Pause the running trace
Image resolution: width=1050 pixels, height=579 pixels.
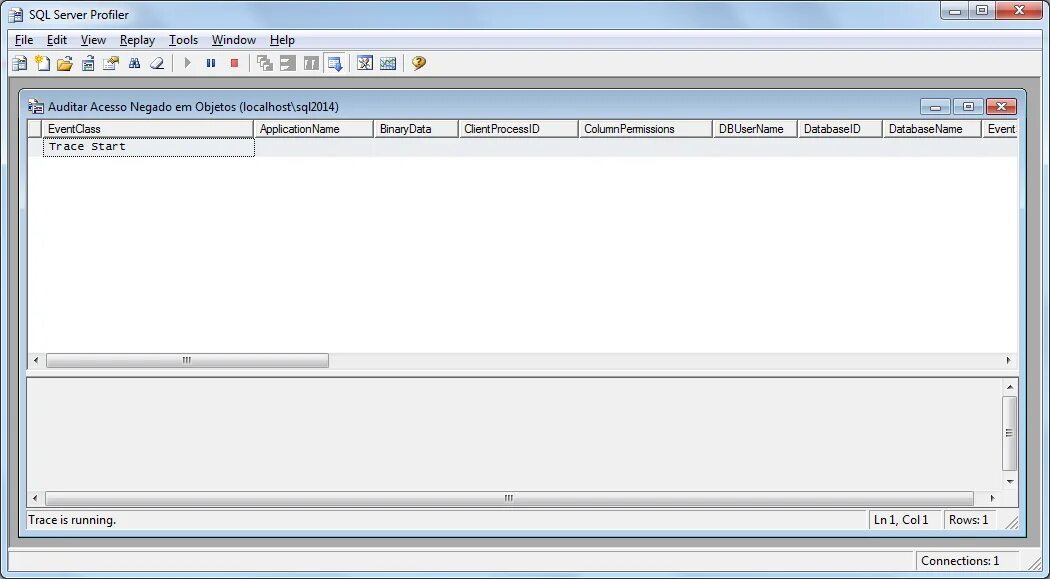[x=211, y=64]
